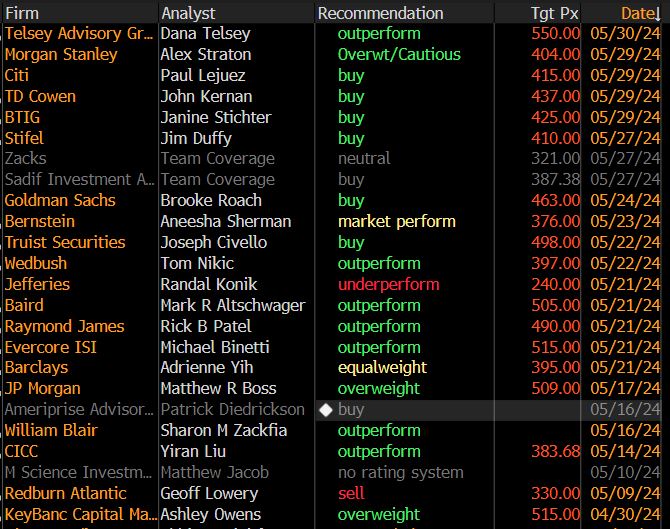
Task: Click analyst name Sharon M Zackfia
Action: [x=224, y=430]
